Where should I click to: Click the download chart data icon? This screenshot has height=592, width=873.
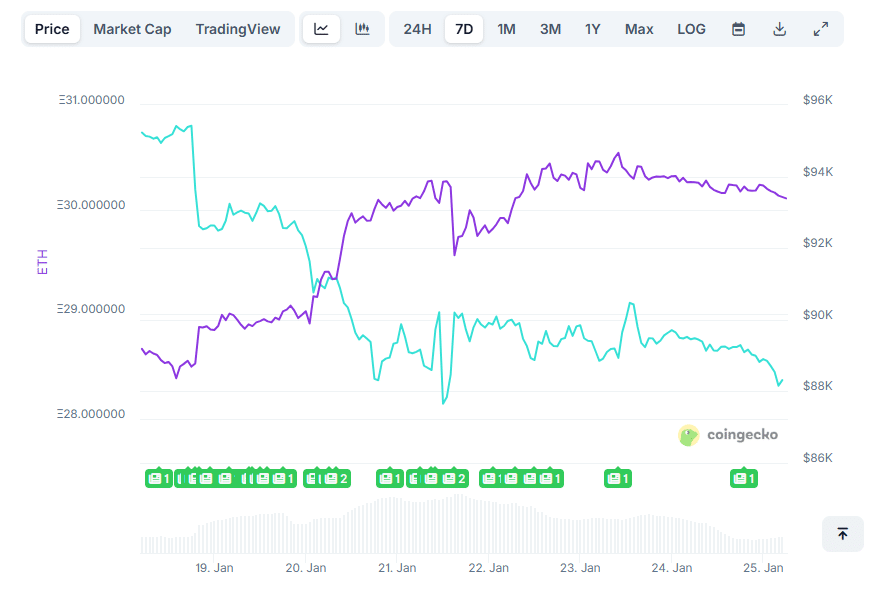tap(780, 29)
